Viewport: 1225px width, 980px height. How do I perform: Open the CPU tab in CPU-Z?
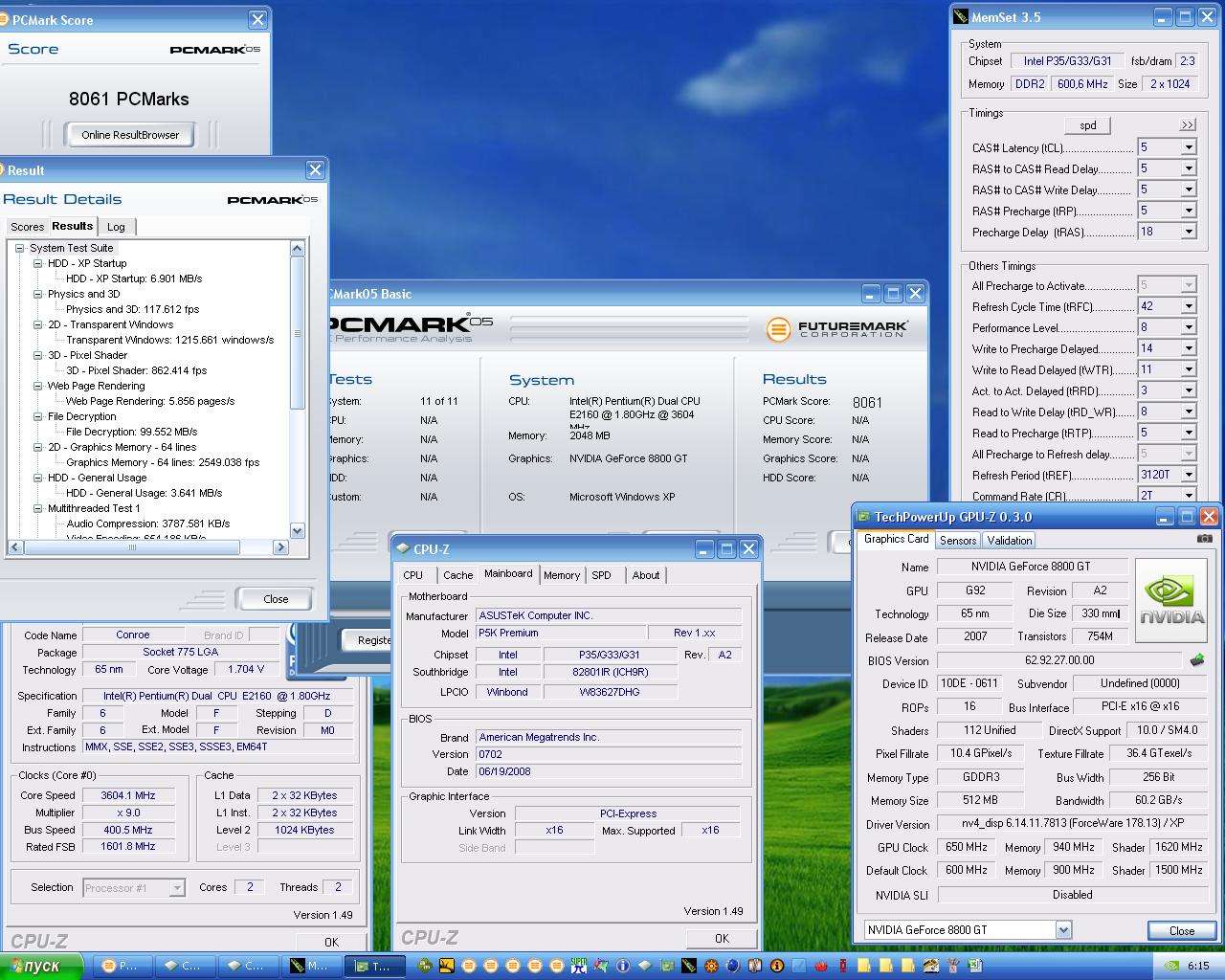[x=413, y=575]
